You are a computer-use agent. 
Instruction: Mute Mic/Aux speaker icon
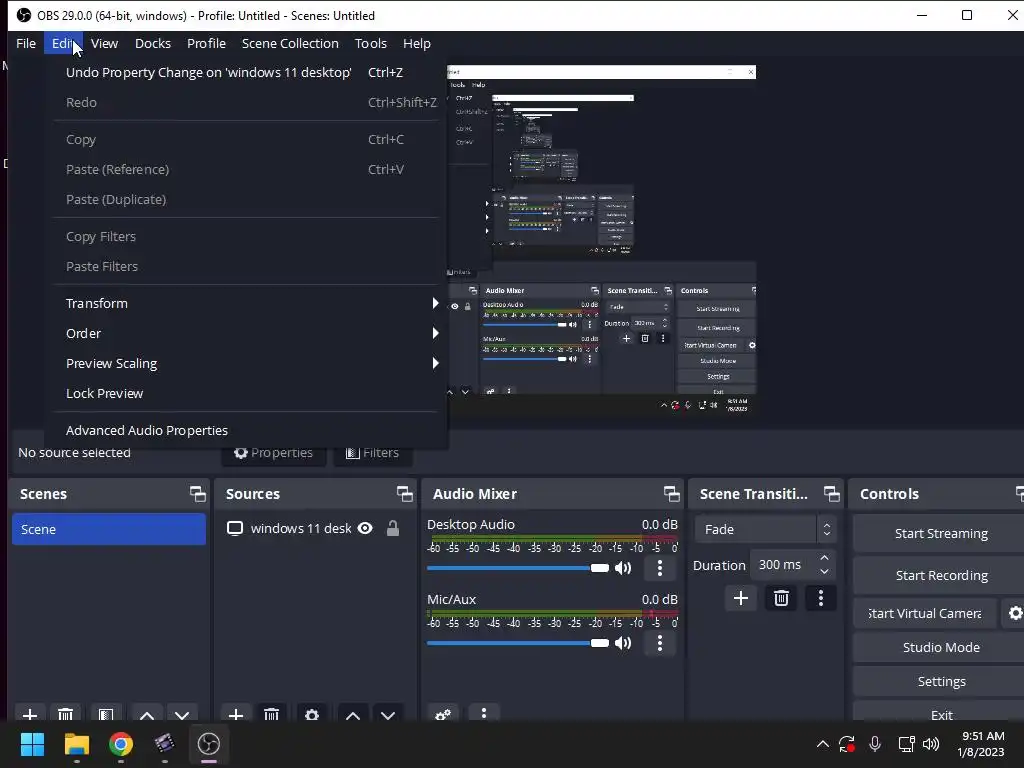[x=623, y=643]
